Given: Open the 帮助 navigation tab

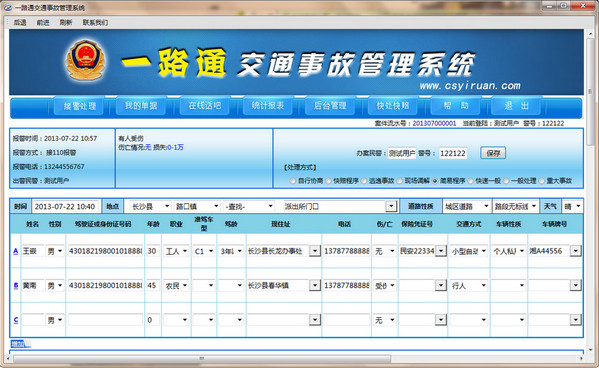Looking at the screenshot, I should (x=456, y=106).
